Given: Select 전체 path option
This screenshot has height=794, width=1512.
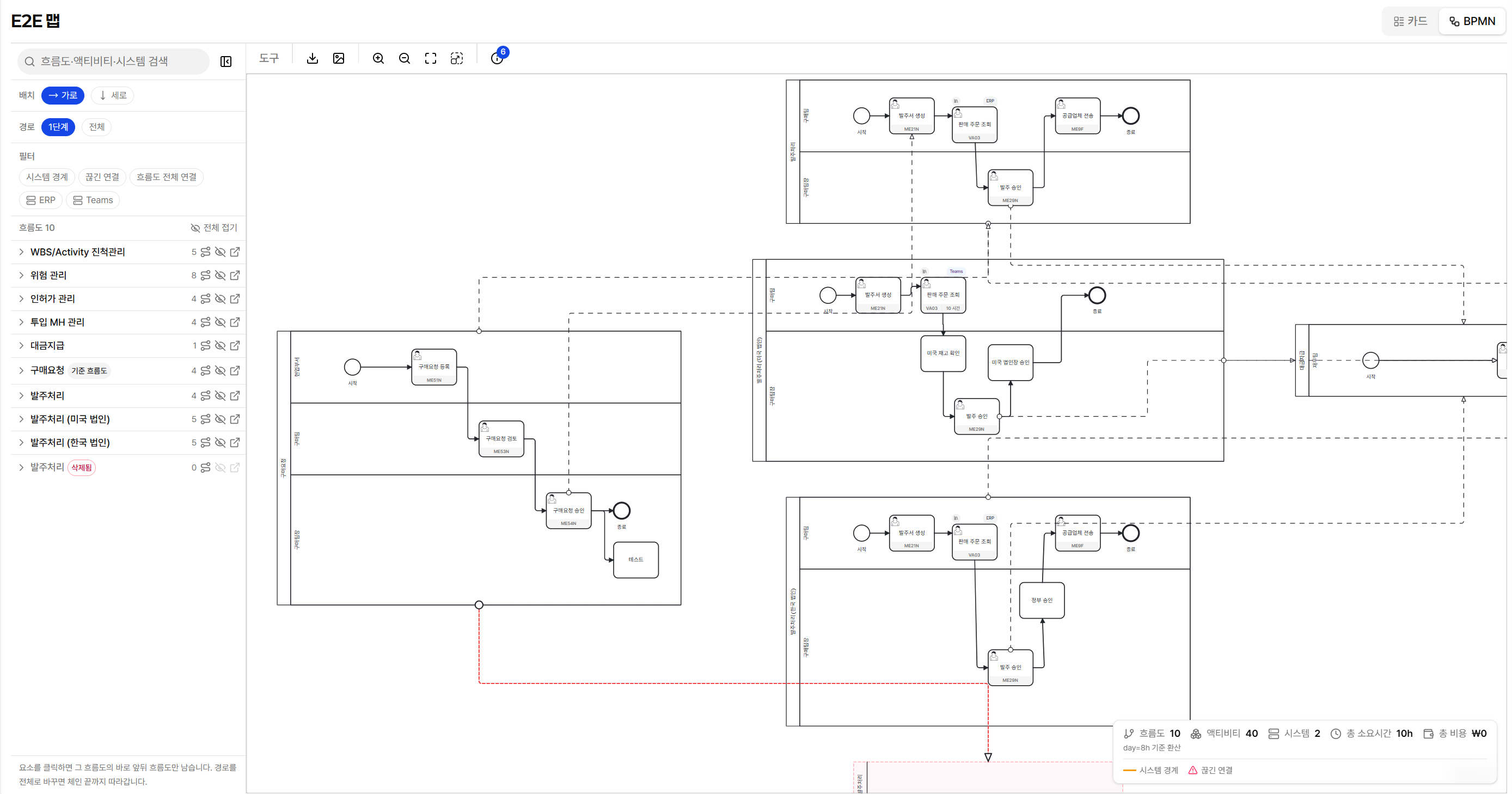Looking at the screenshot, I should click(x=97, y=127).
